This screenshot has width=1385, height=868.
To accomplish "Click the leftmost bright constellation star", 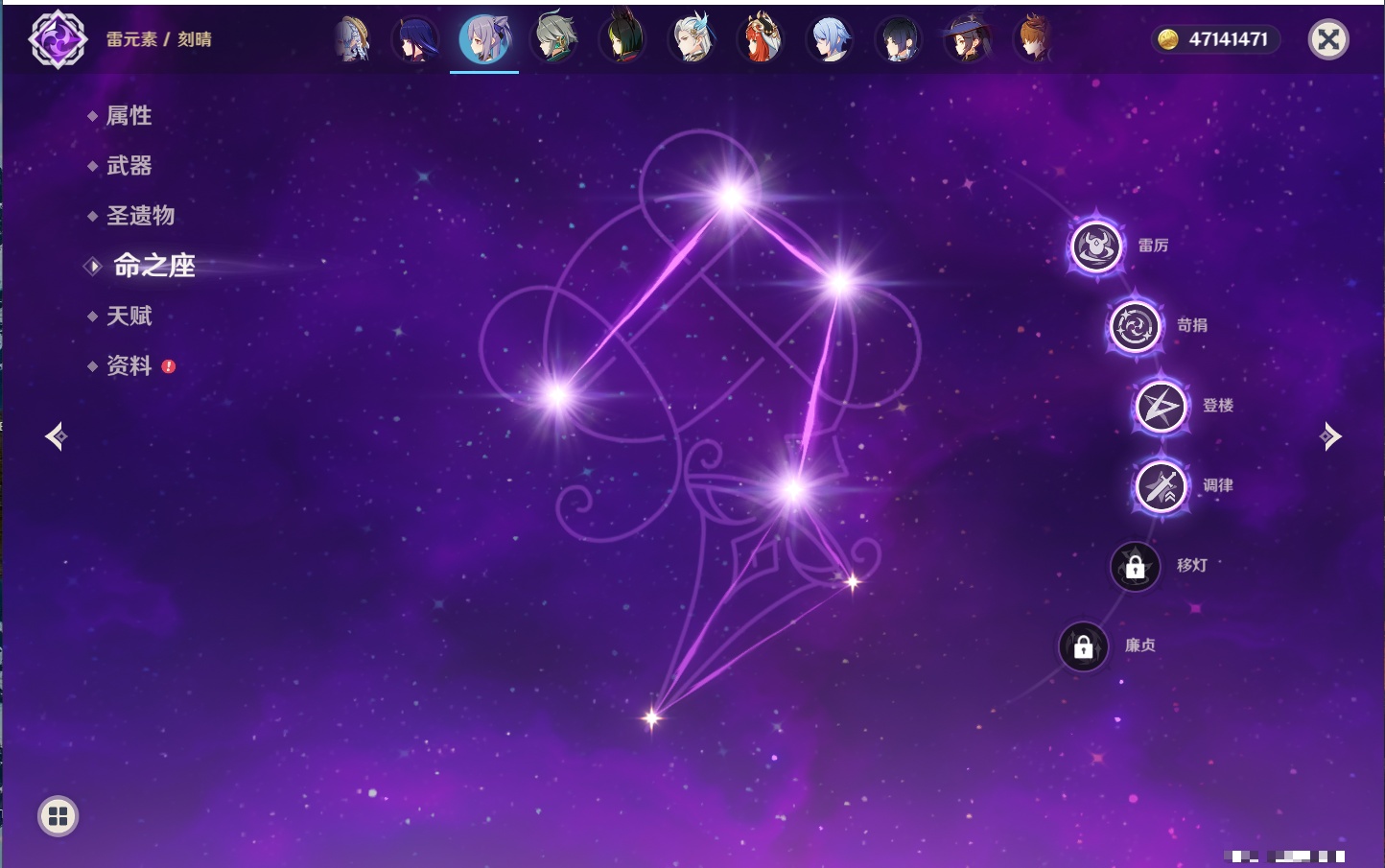I will [x=557, y=395].
